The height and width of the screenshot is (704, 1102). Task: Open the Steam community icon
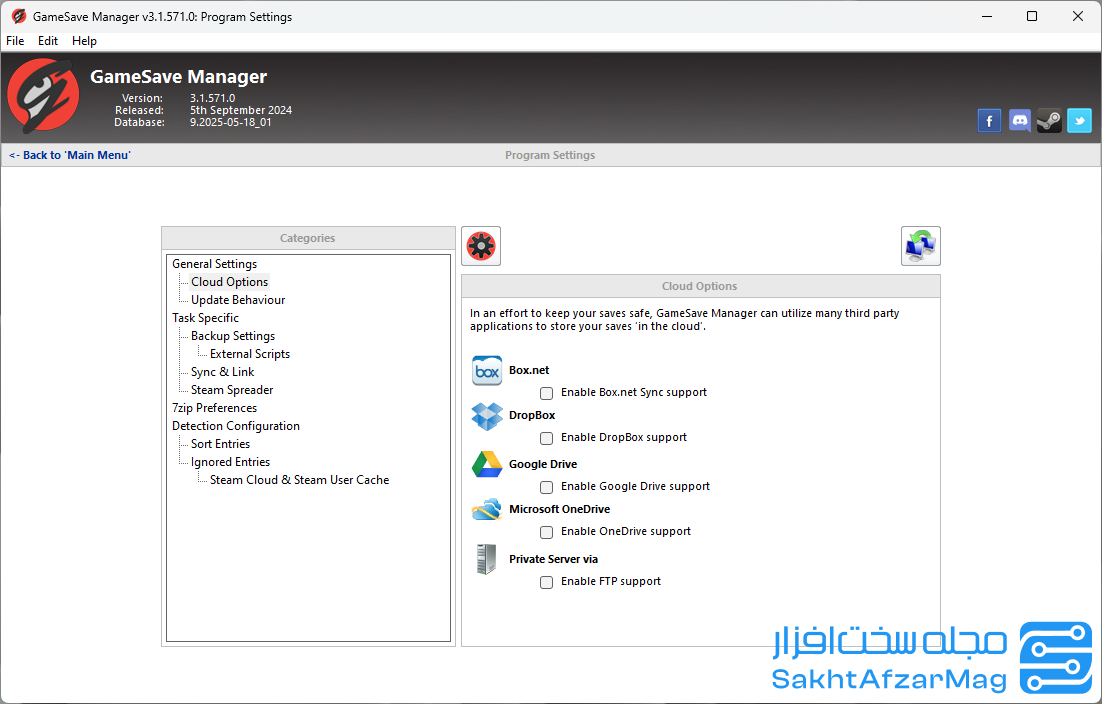click(x=1049, y=121)
